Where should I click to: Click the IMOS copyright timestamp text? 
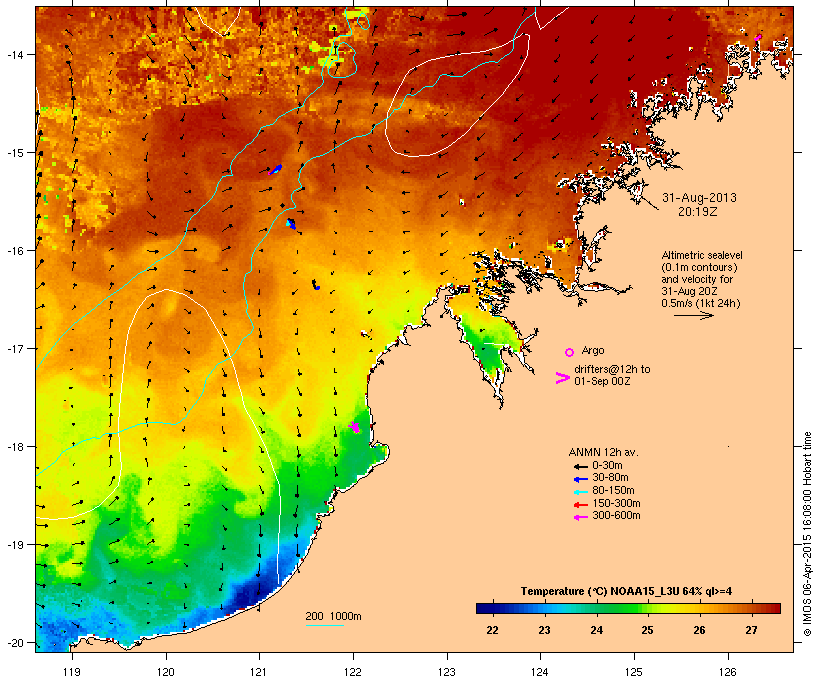(807, 534)
